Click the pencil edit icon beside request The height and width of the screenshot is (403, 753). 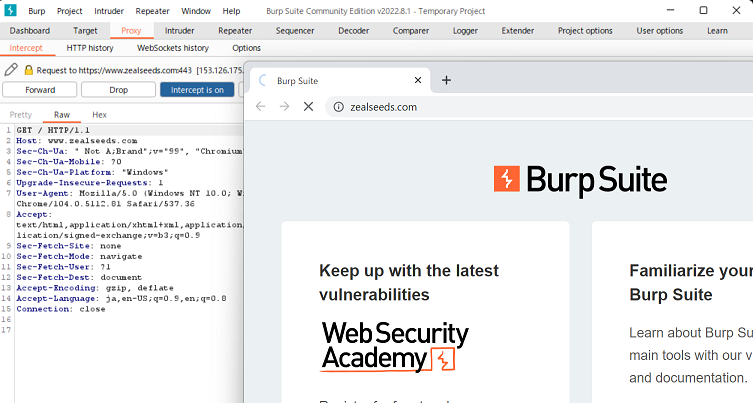(x=11, y=70)
